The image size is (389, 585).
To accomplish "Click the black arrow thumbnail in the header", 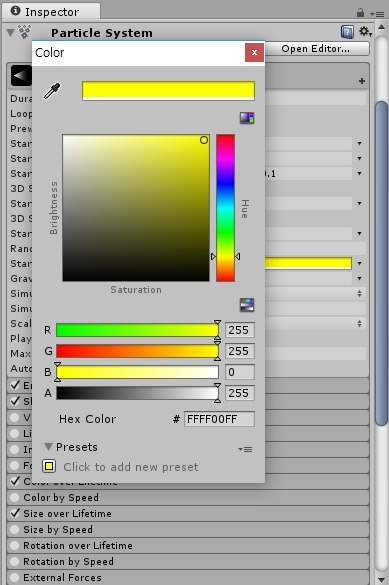I will point(21,76).
